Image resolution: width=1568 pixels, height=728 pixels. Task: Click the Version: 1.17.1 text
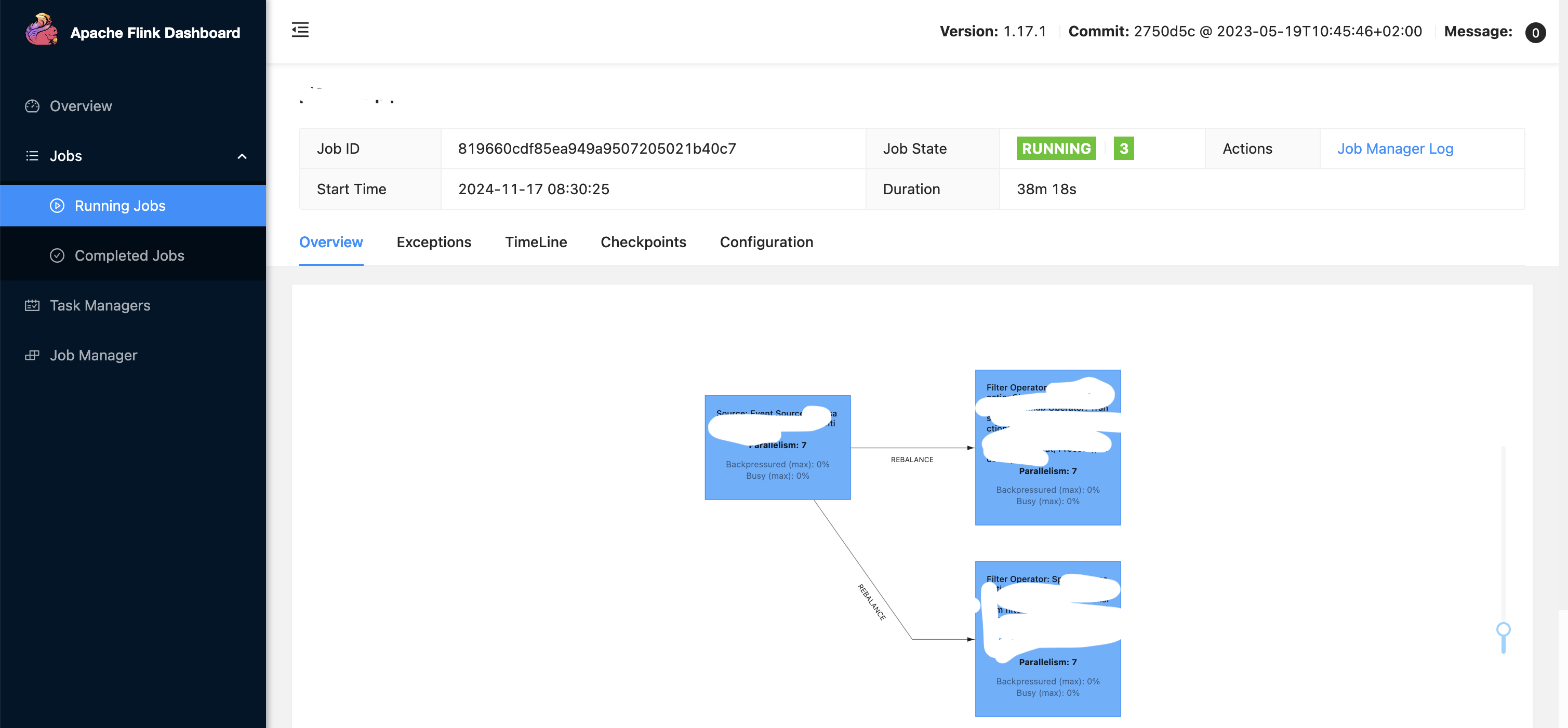[993, 32]
